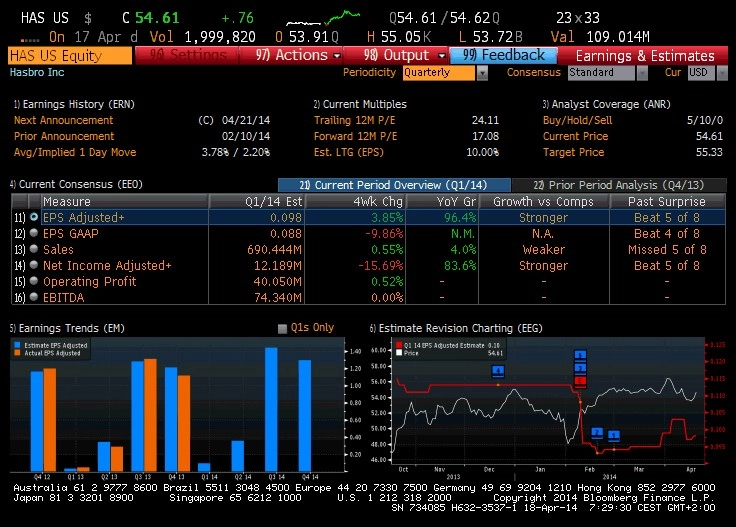Click event marker 5 on the revision chart

click(580, 355)
